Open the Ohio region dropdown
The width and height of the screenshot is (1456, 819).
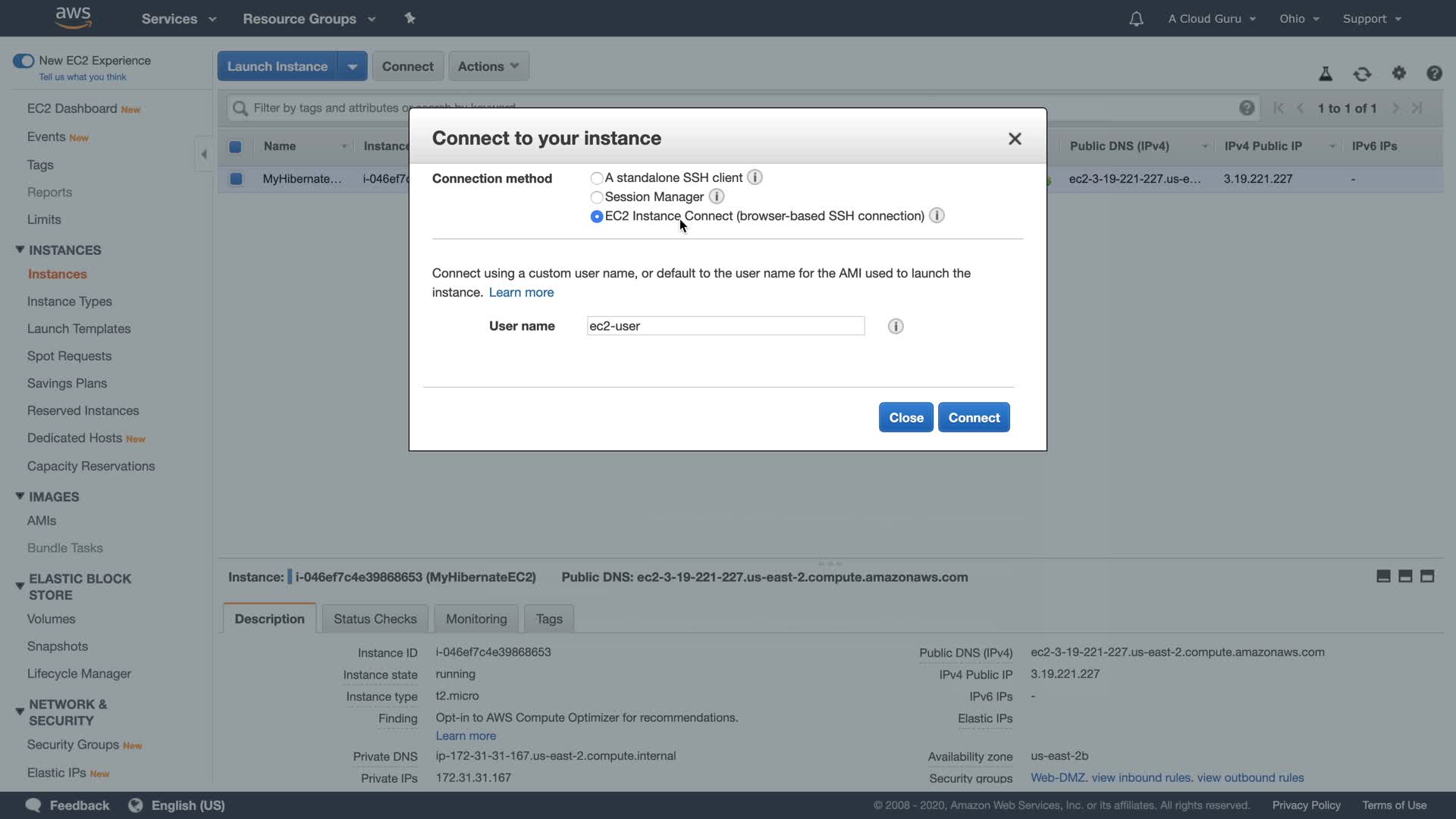(1298, 19)
